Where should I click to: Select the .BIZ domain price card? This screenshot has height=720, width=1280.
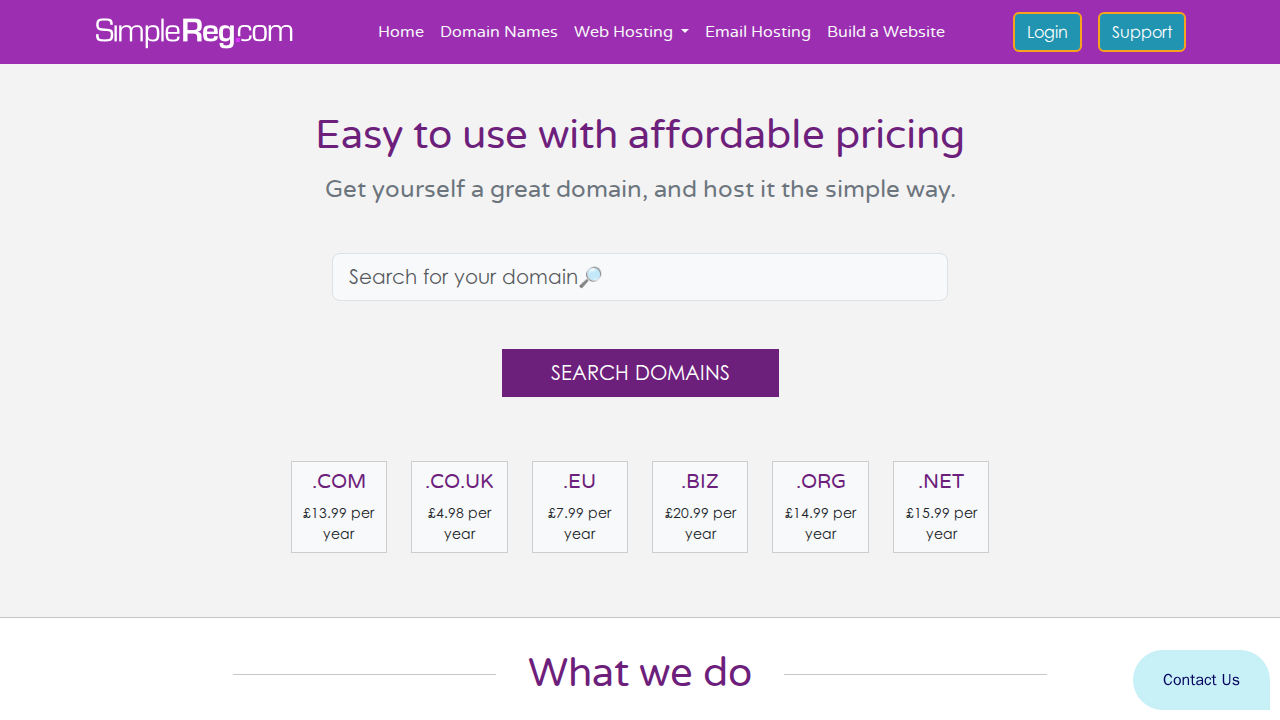(700, 507)
